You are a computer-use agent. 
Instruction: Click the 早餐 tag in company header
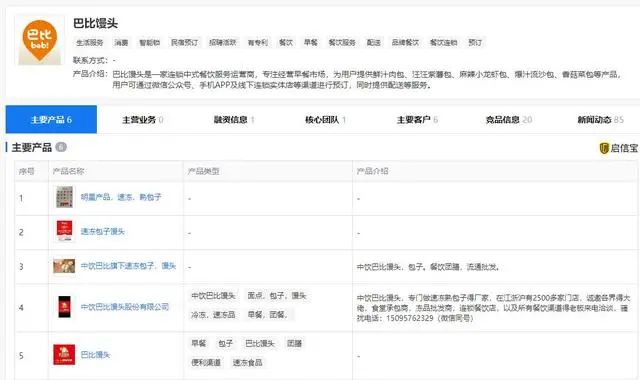pos(311,42)
